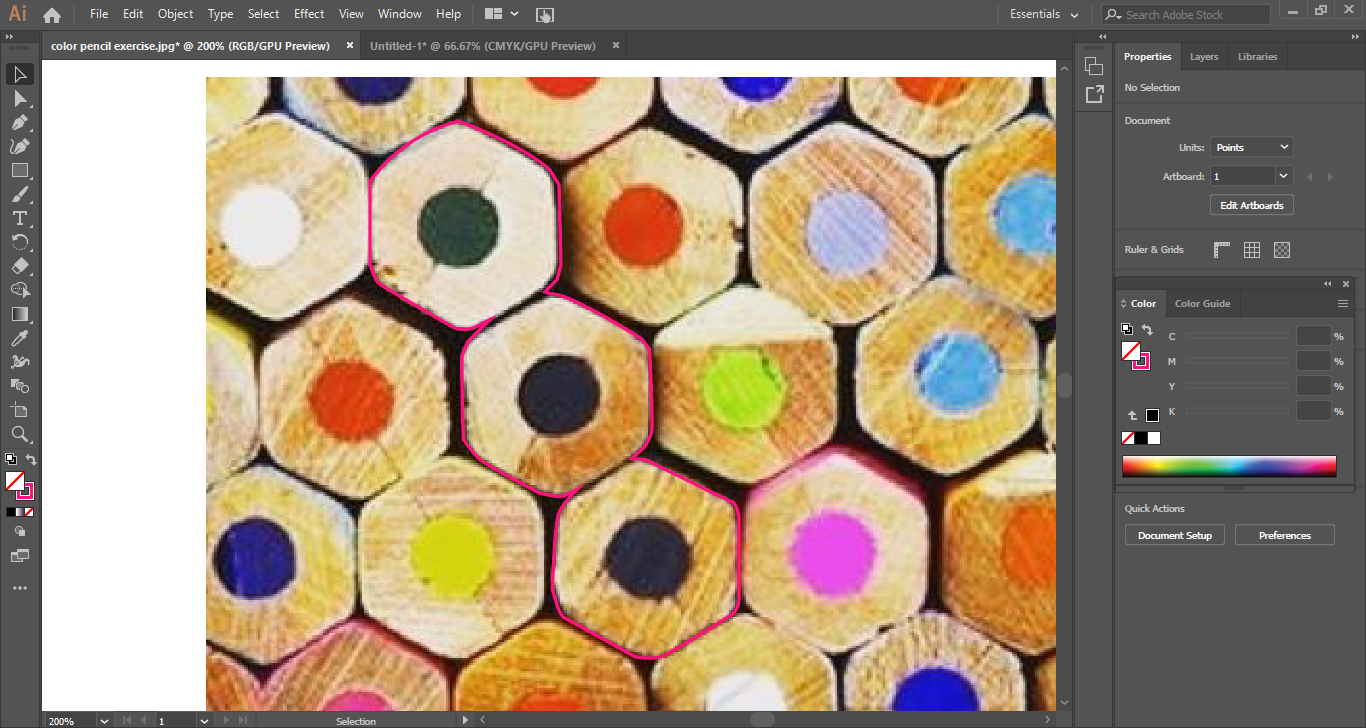Switch to Untitled-1 document tab
Viewport: 1366px width, 728px height.
pyautogui.click(x=482, y=46)
